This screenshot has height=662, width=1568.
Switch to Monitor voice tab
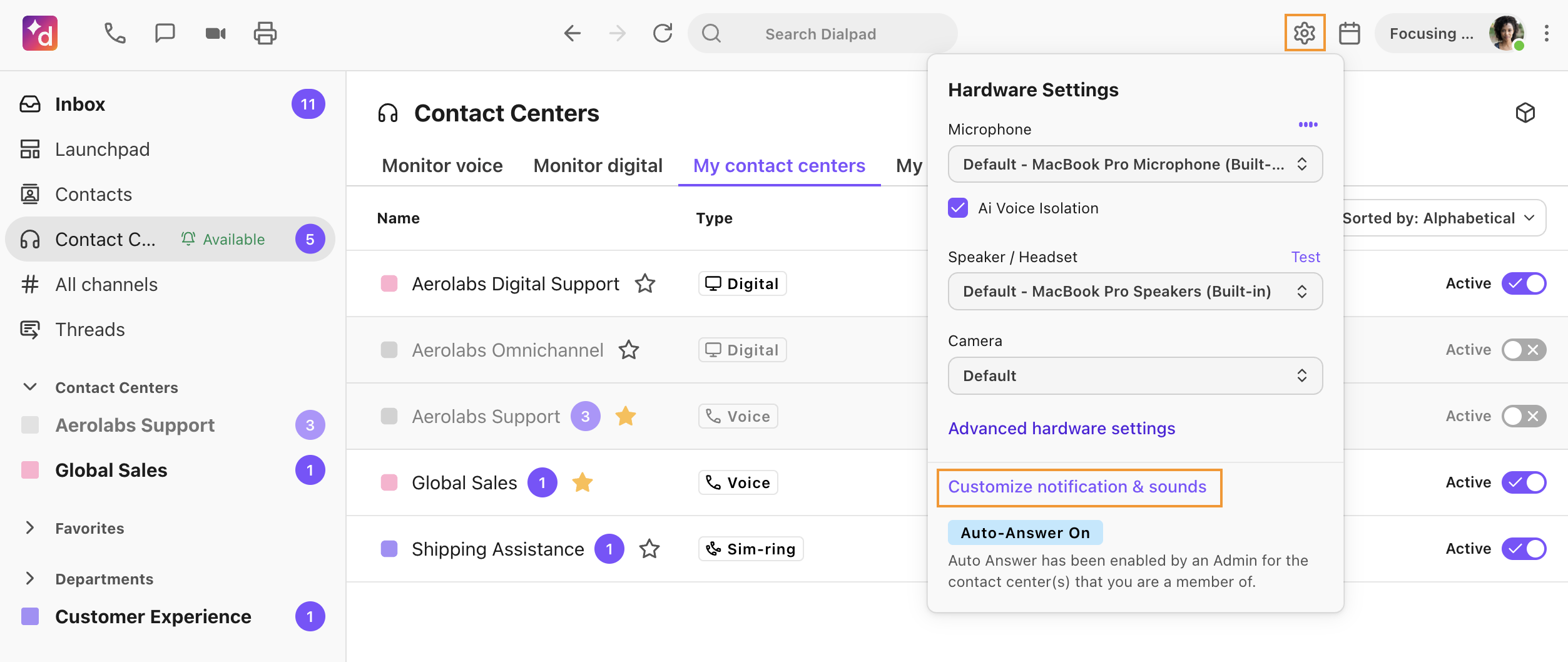442,165
